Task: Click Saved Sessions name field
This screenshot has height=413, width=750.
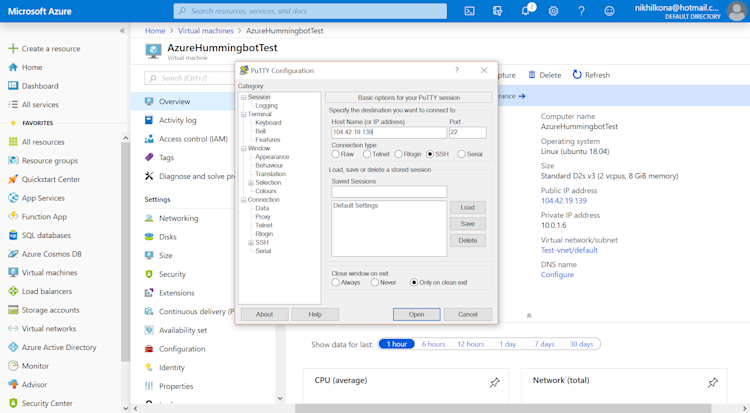Action: (x=389, y=192)
